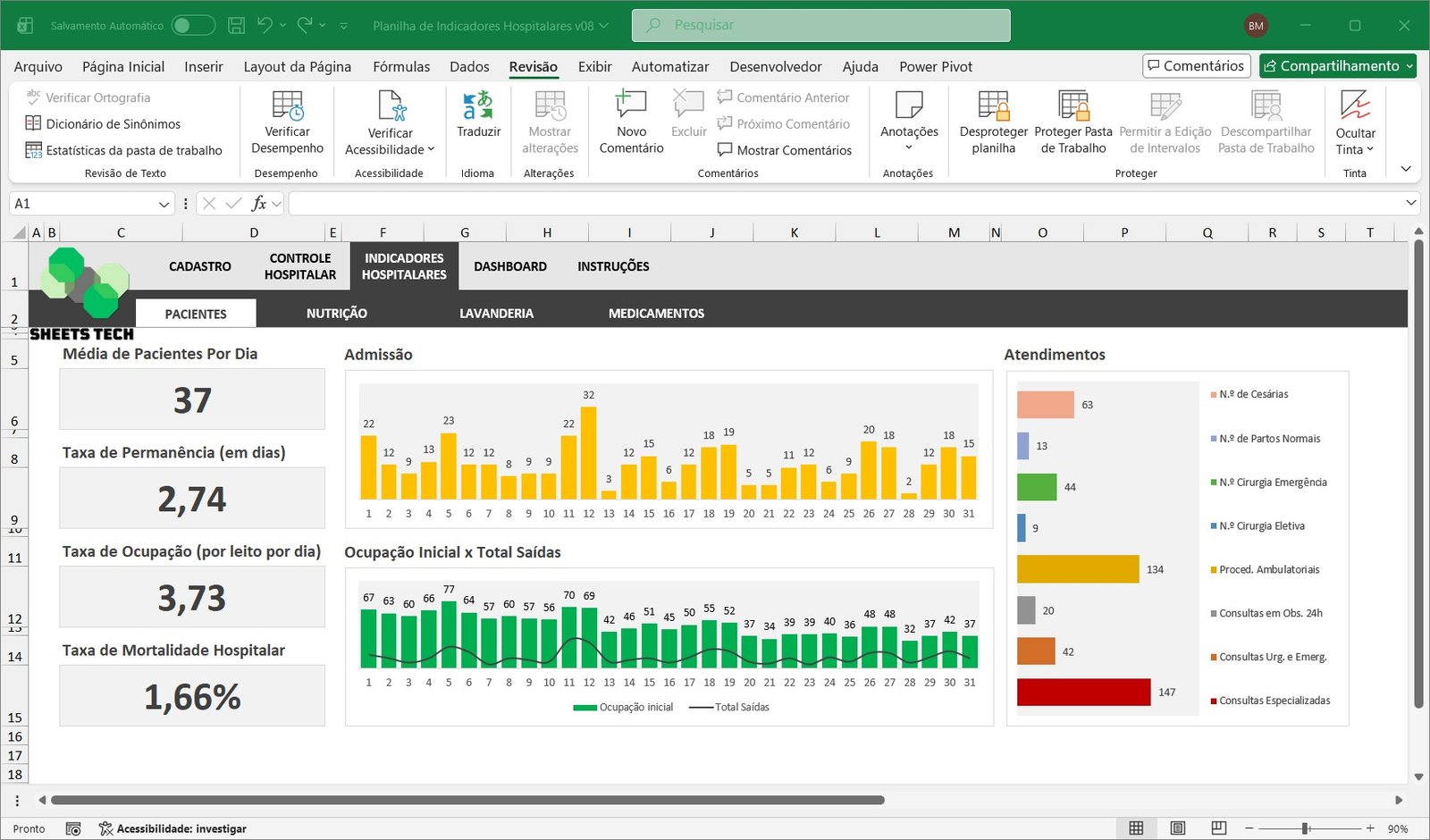Click the Pesquisar search box

click(820, 26)
